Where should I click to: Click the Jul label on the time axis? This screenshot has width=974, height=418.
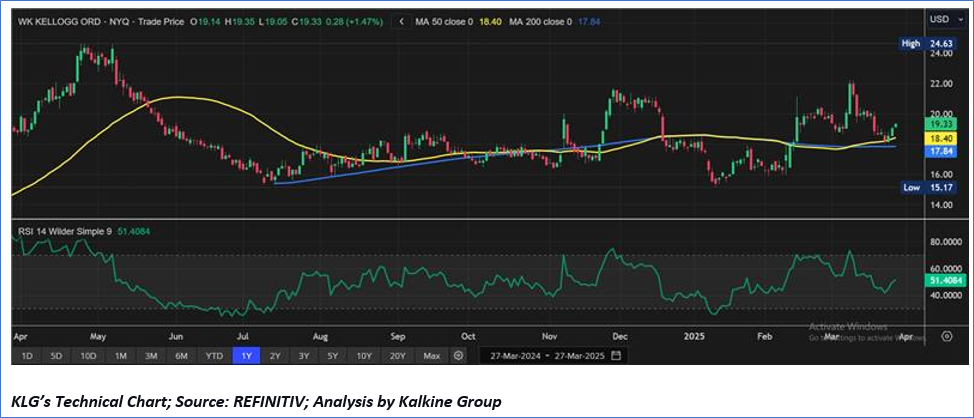[242, 336]
